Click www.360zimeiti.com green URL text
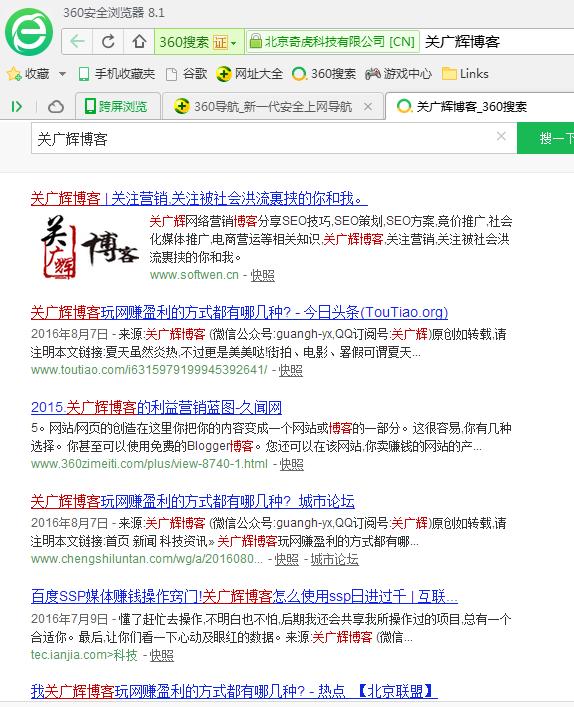The height and width of the screenshot is (707, 574). click(x=149, y=464)
